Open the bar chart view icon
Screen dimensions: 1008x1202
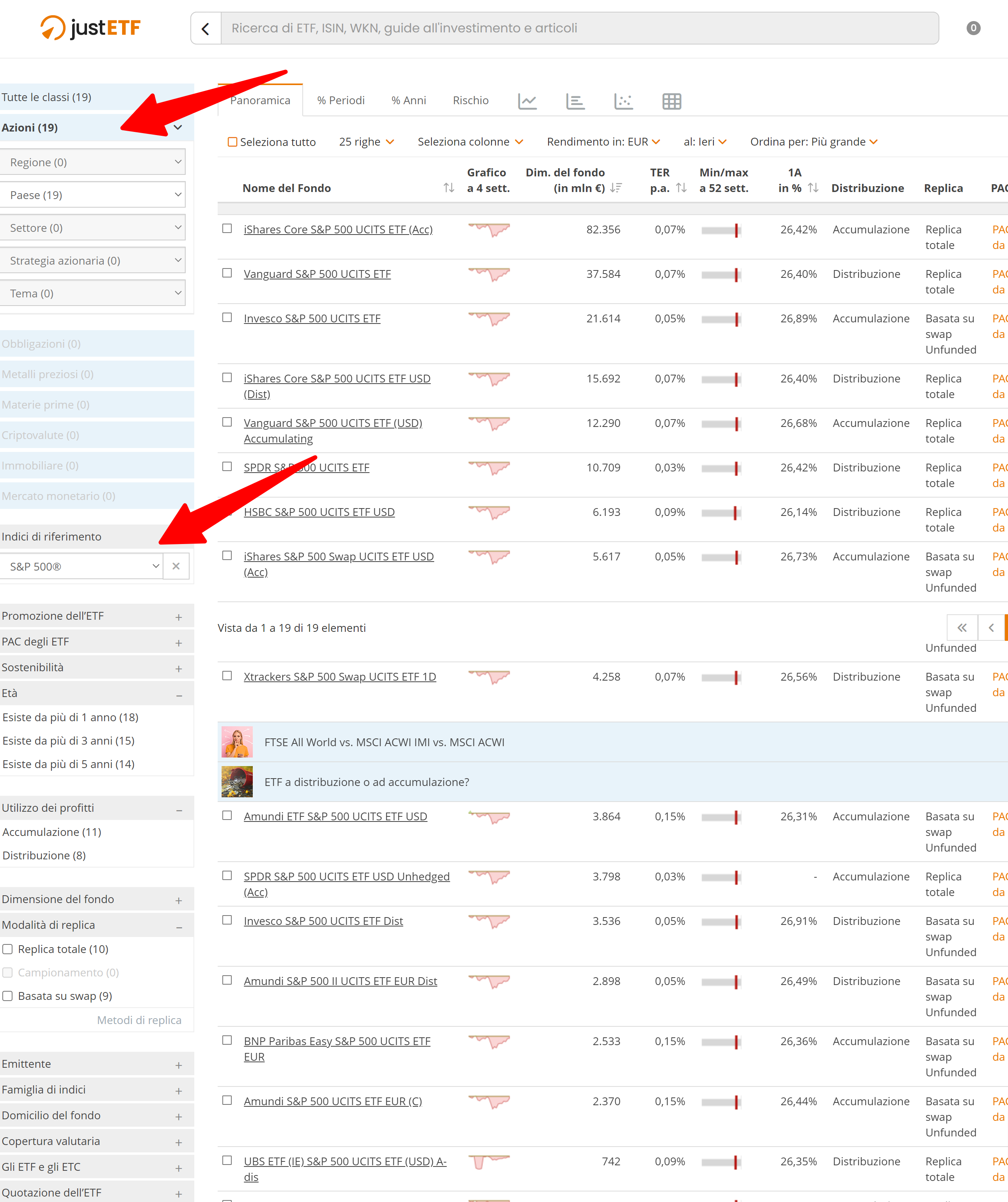tap(575, 101)
